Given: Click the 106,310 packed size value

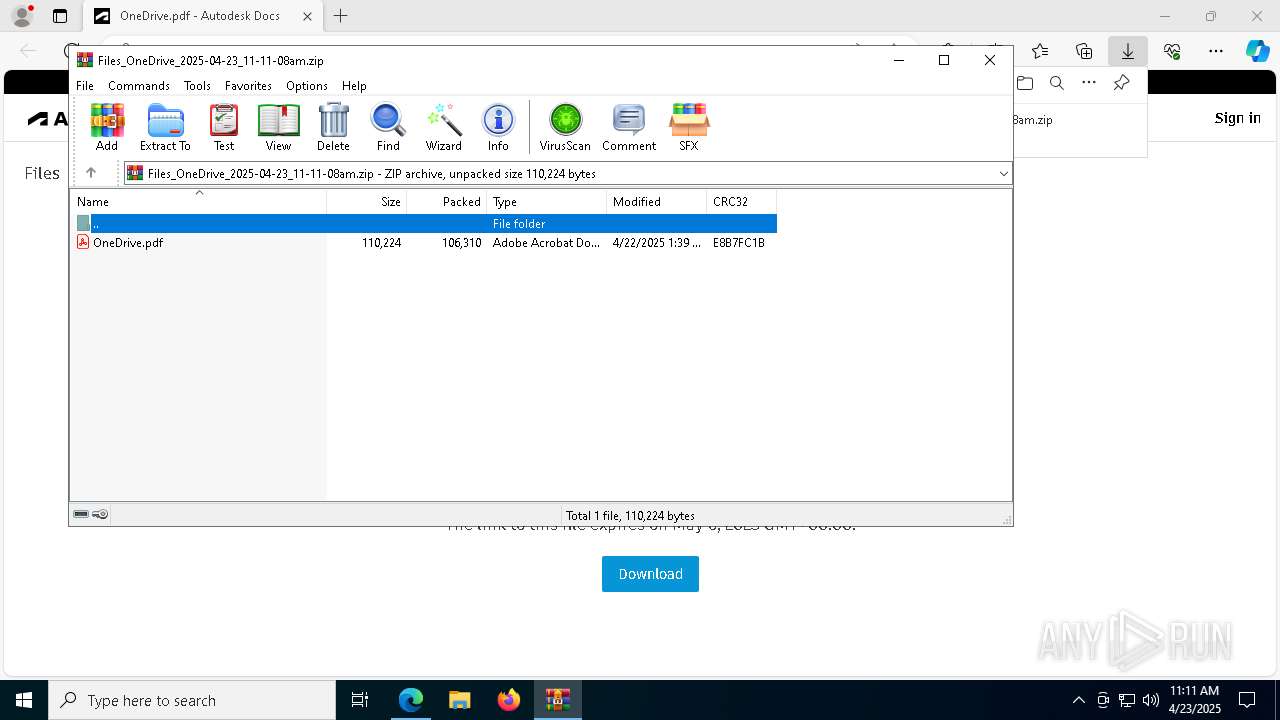Looking at the screenshot, I should pyautogui.click(x=461, y=243).
